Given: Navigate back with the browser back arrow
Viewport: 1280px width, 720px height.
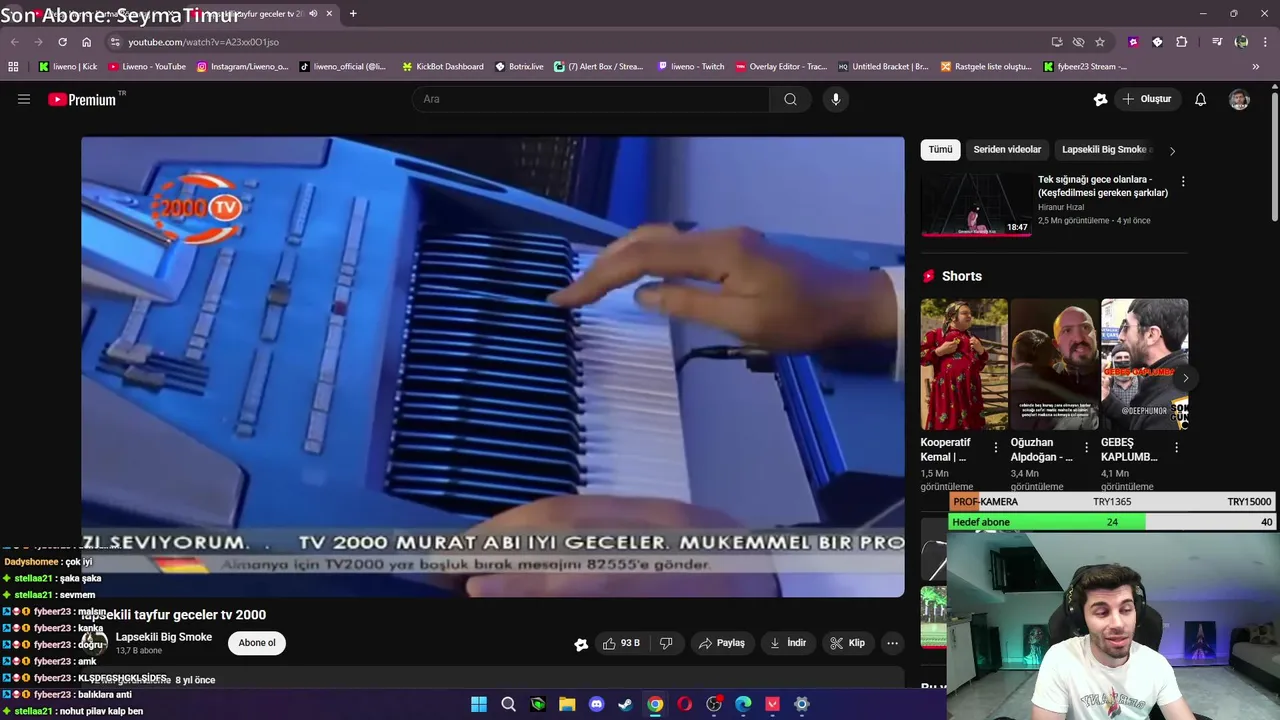Looking at the screenshot, I should tap(14, 42).
